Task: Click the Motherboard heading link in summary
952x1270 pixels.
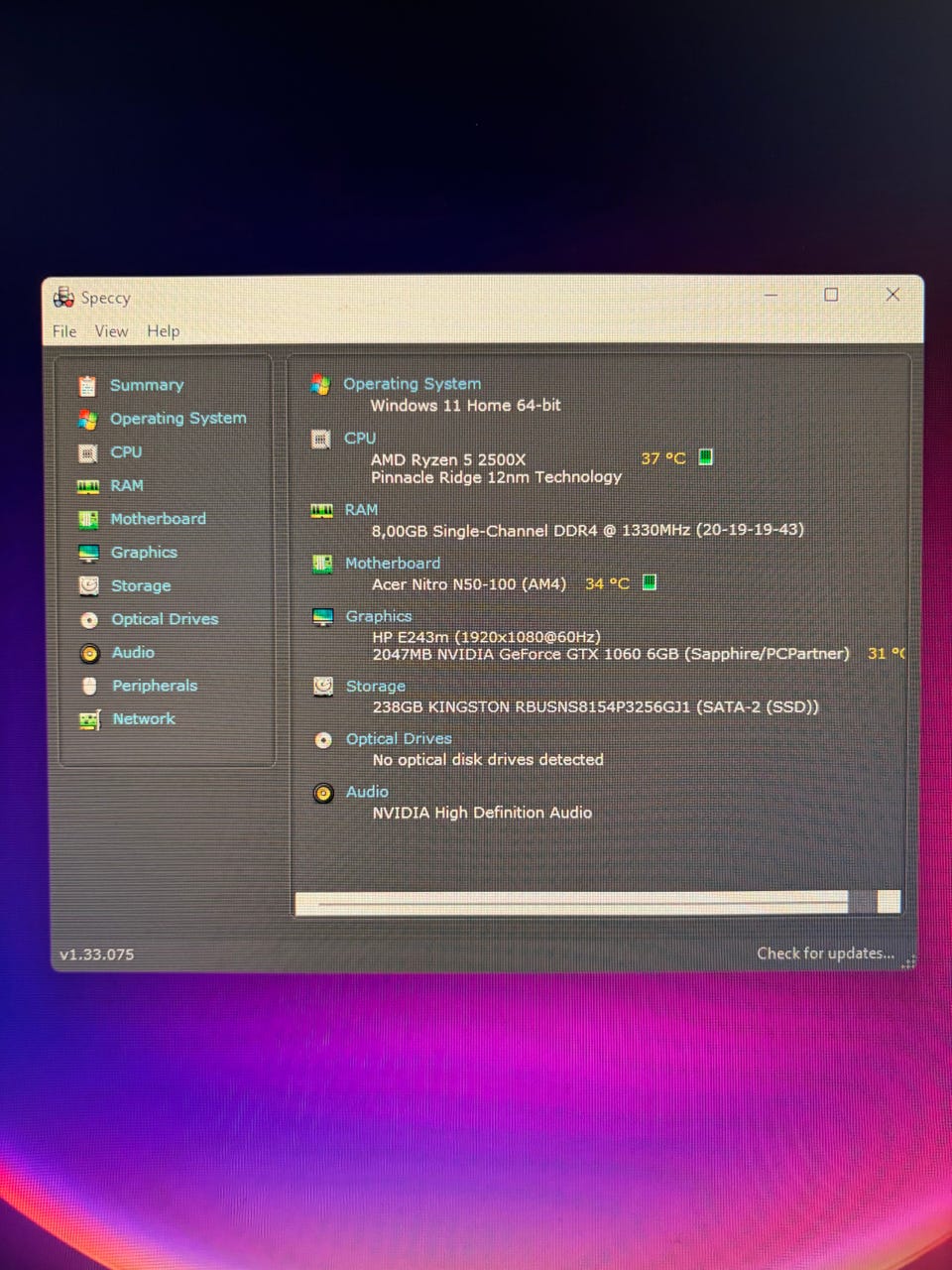Action: (393, 564)
